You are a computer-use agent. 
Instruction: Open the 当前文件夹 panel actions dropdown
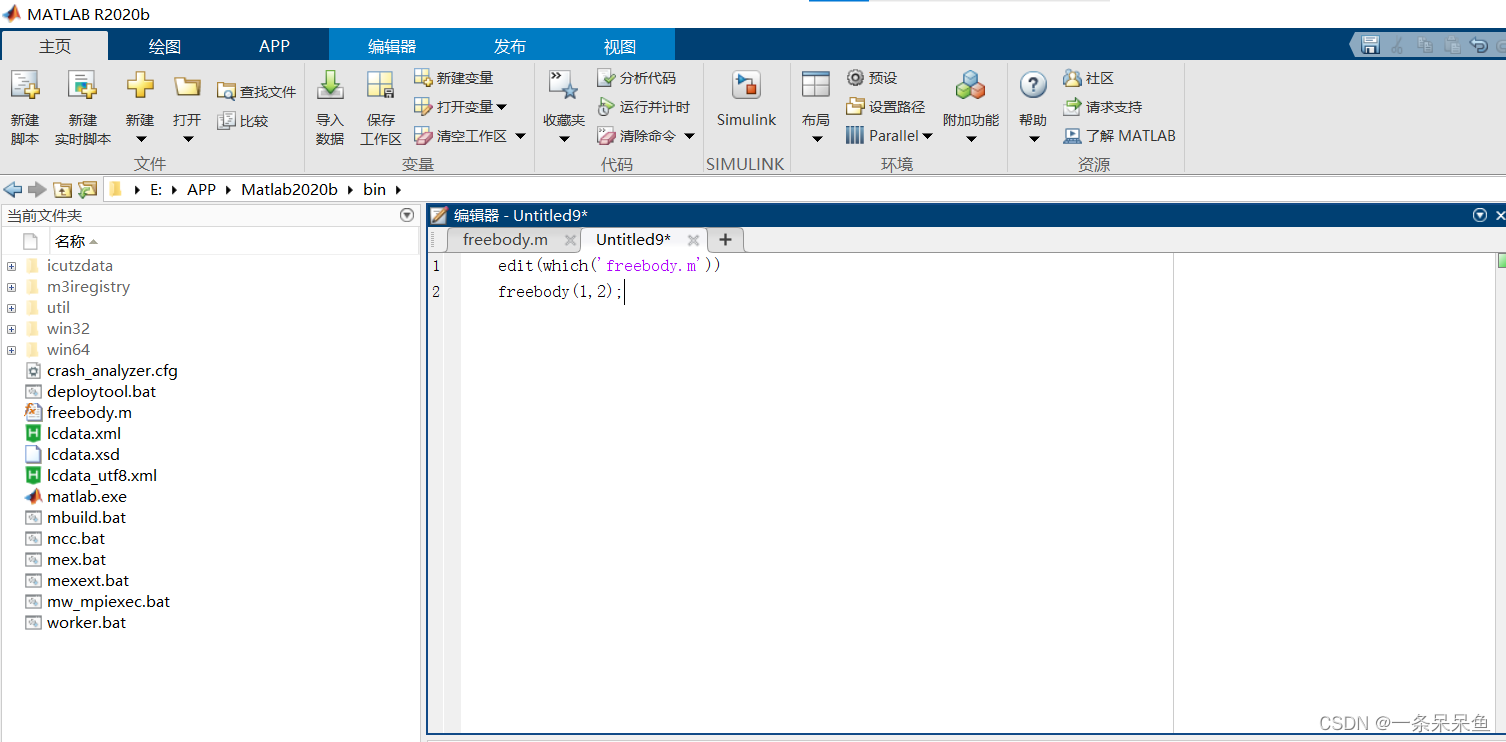[x=407, y=215]
